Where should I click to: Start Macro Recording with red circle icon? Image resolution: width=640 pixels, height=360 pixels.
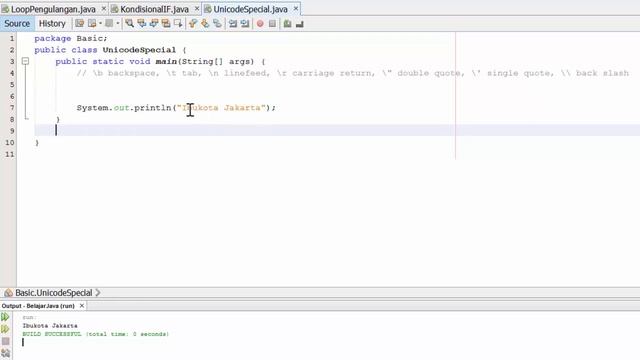[260, 24]
